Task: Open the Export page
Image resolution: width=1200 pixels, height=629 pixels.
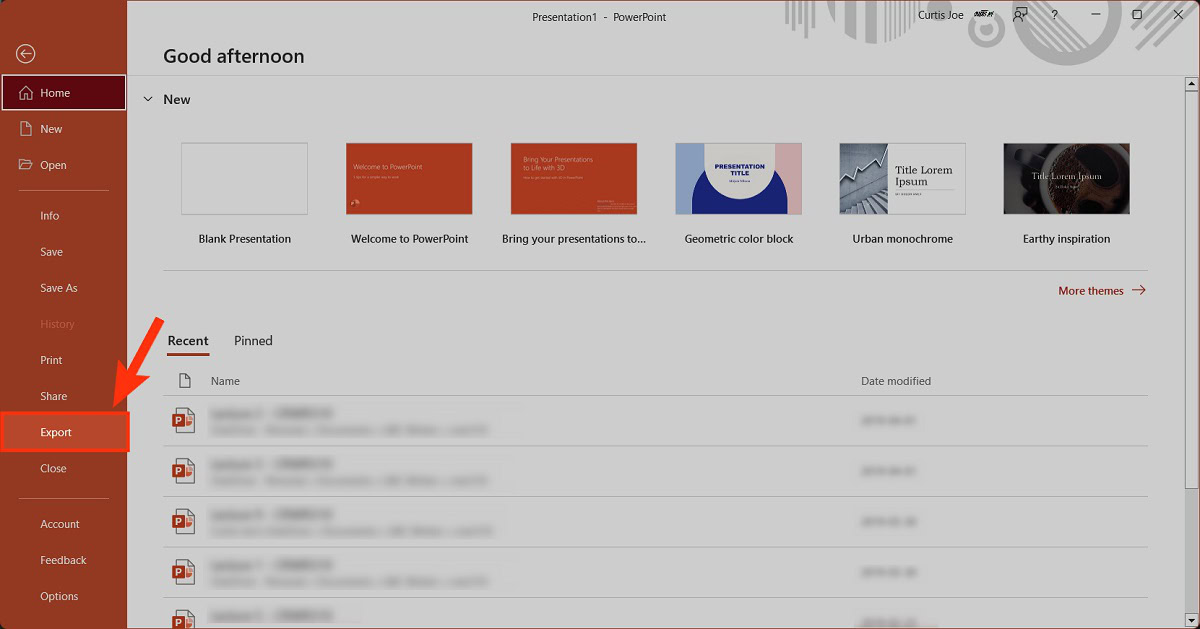Action: pyautogui.click(x=64, y=433)
